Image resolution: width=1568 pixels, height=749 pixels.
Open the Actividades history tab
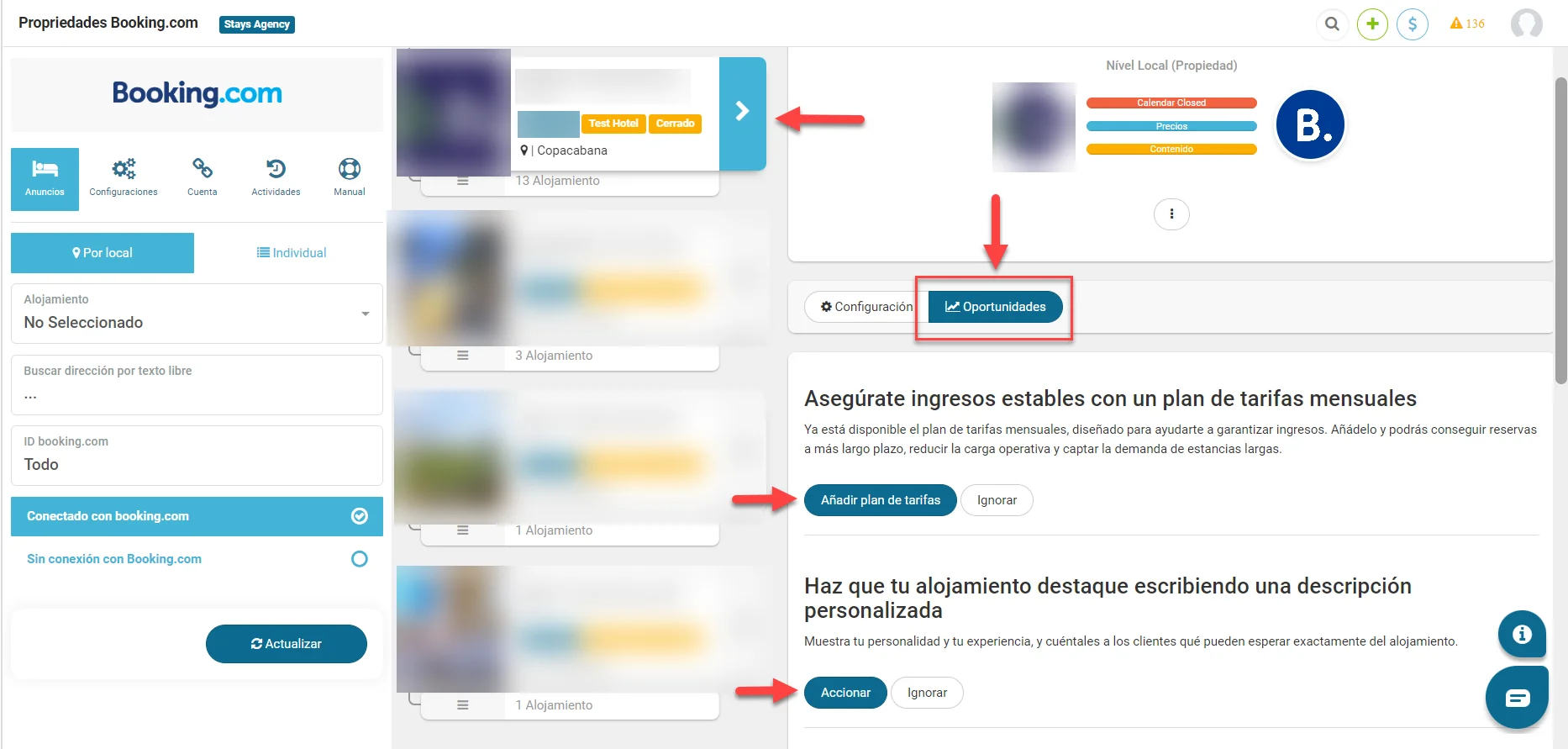pos(276,179)
